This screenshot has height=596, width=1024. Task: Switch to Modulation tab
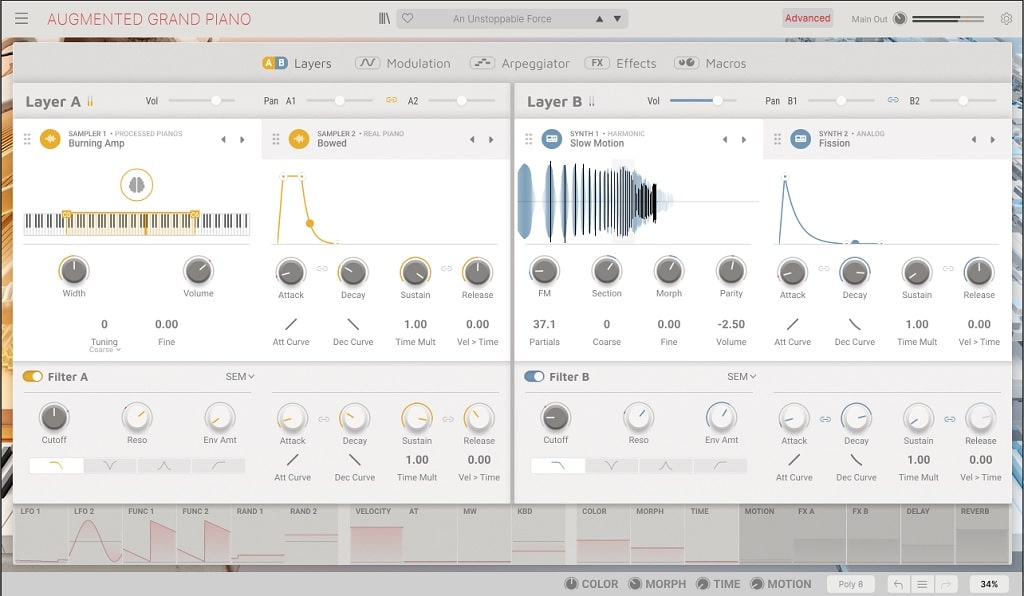402,63
